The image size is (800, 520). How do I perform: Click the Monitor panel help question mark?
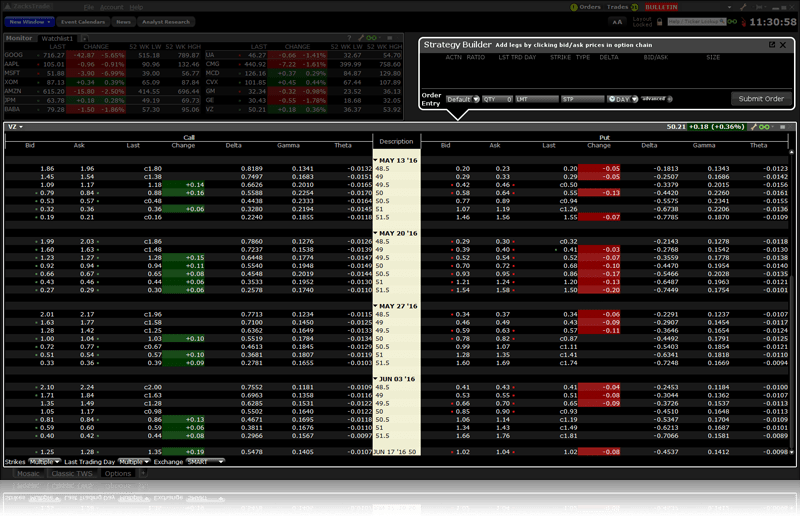click(x=349, y=38)
